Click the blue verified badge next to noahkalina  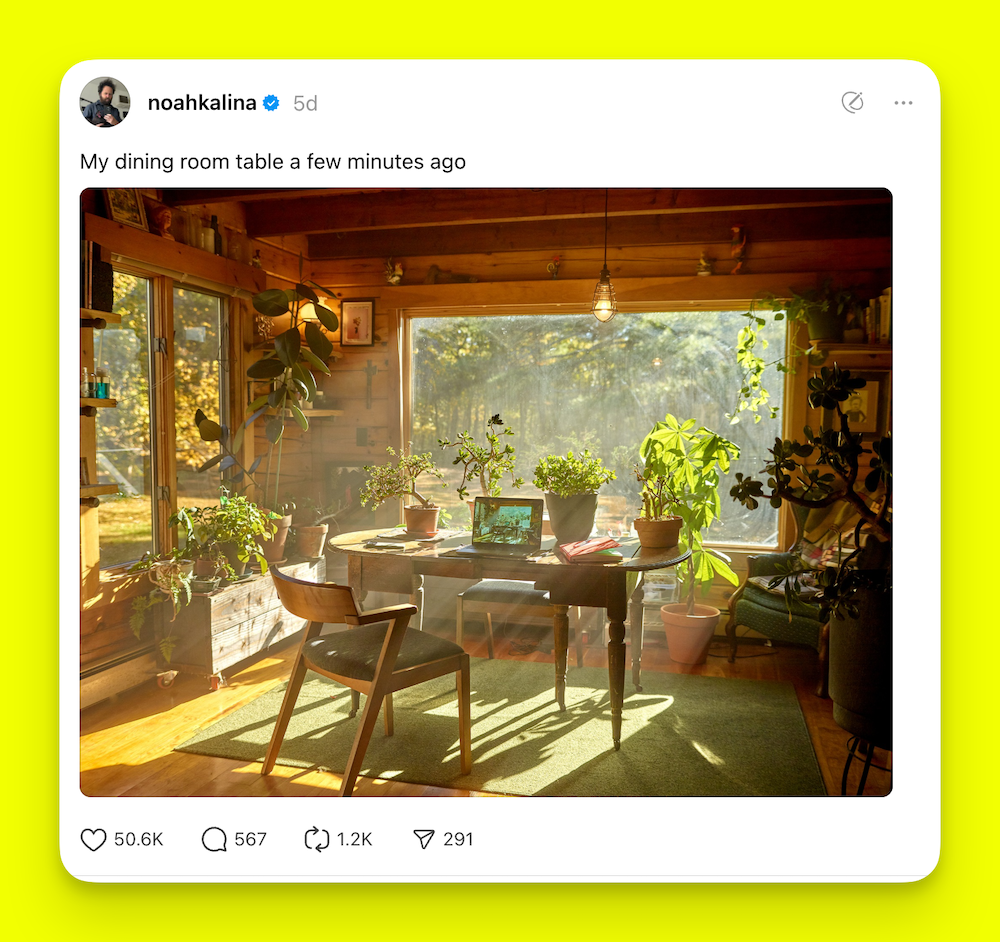coord(271,103)
